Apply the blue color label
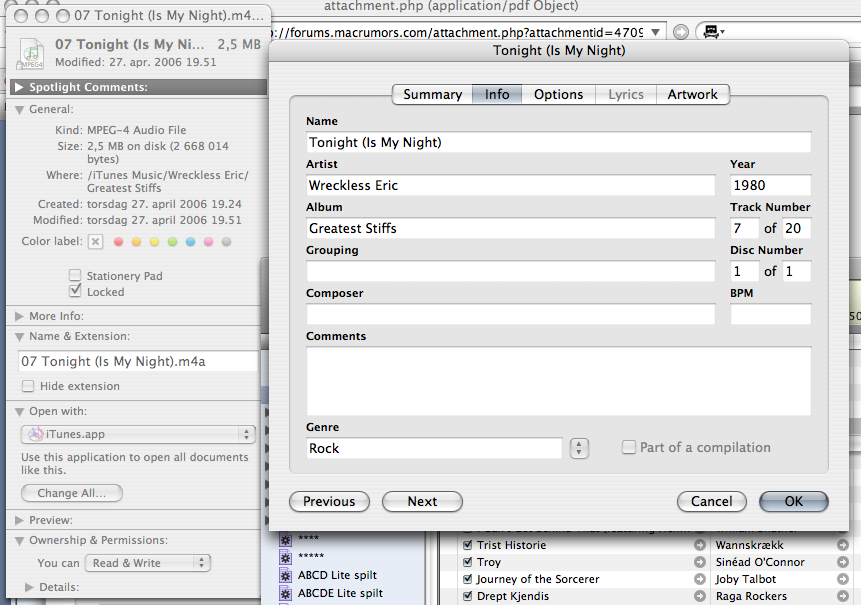 (191, 242)
